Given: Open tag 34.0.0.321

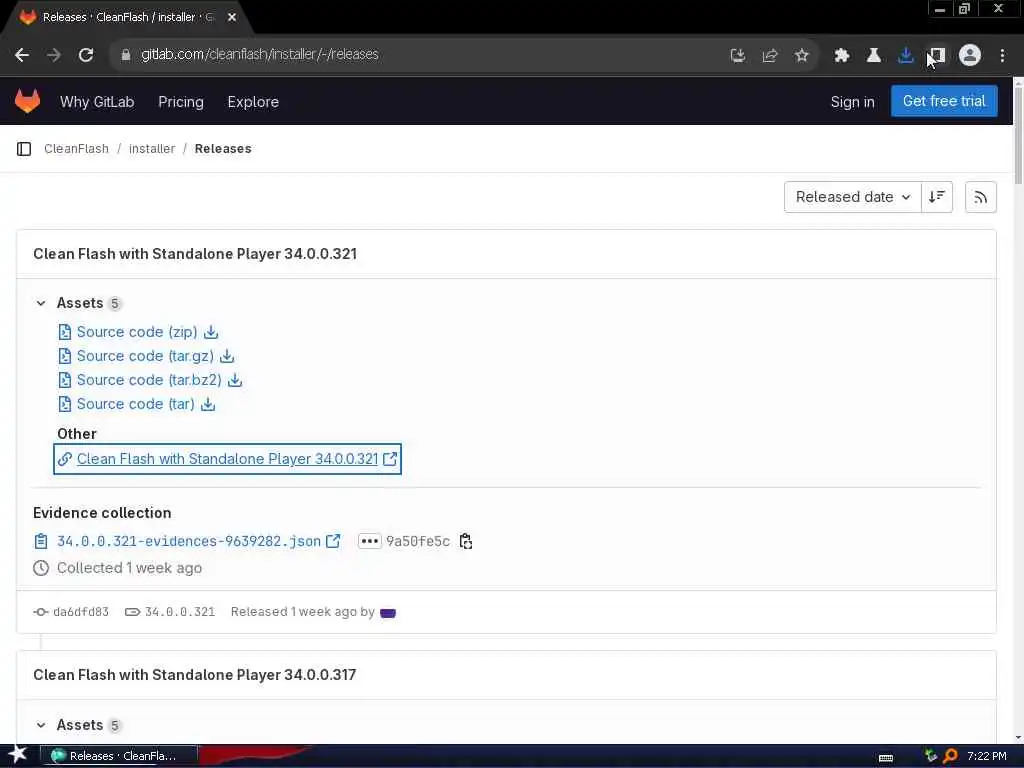Looking at the screenshot, I should [180, 612].
